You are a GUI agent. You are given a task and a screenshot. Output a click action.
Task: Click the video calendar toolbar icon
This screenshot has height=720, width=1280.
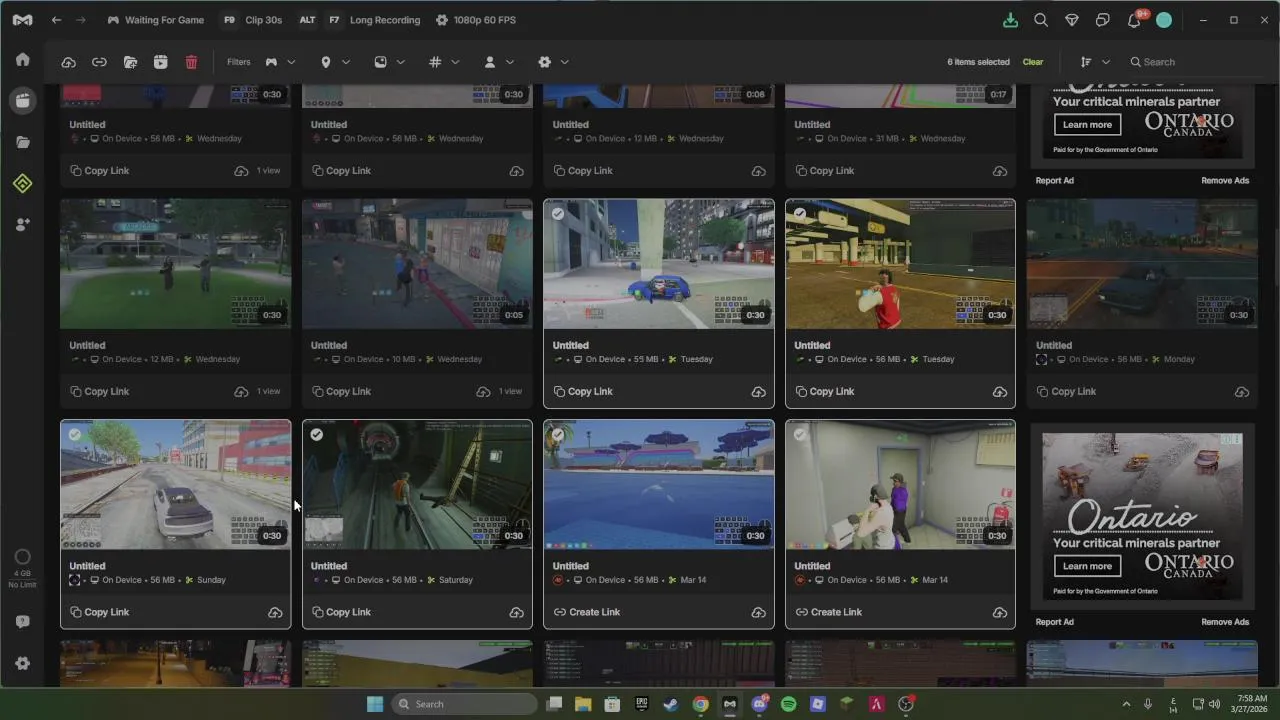[160, 62]
